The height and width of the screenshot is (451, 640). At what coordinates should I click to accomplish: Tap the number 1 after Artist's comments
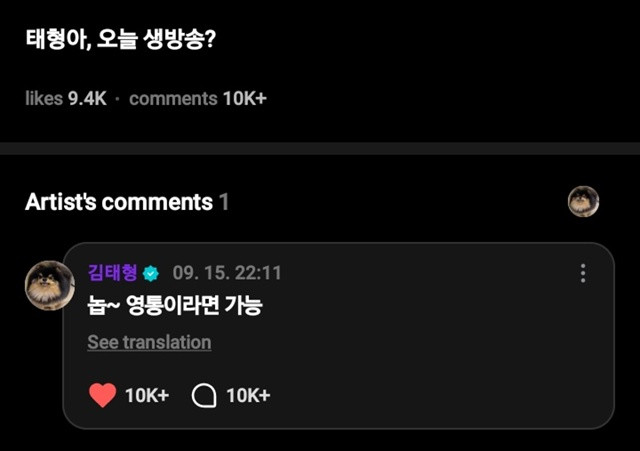pyautogui.click(x=224, y=202)
